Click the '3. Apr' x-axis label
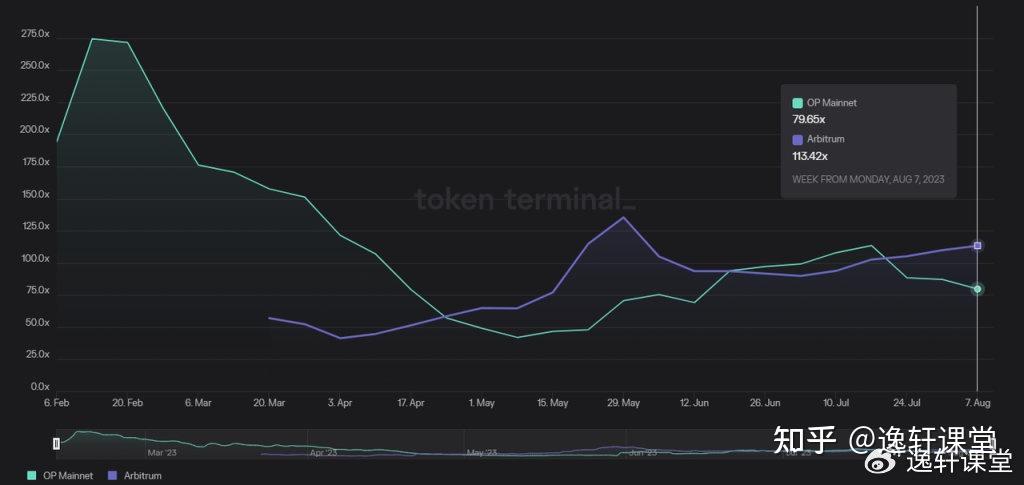 click(x=340, y=403)
